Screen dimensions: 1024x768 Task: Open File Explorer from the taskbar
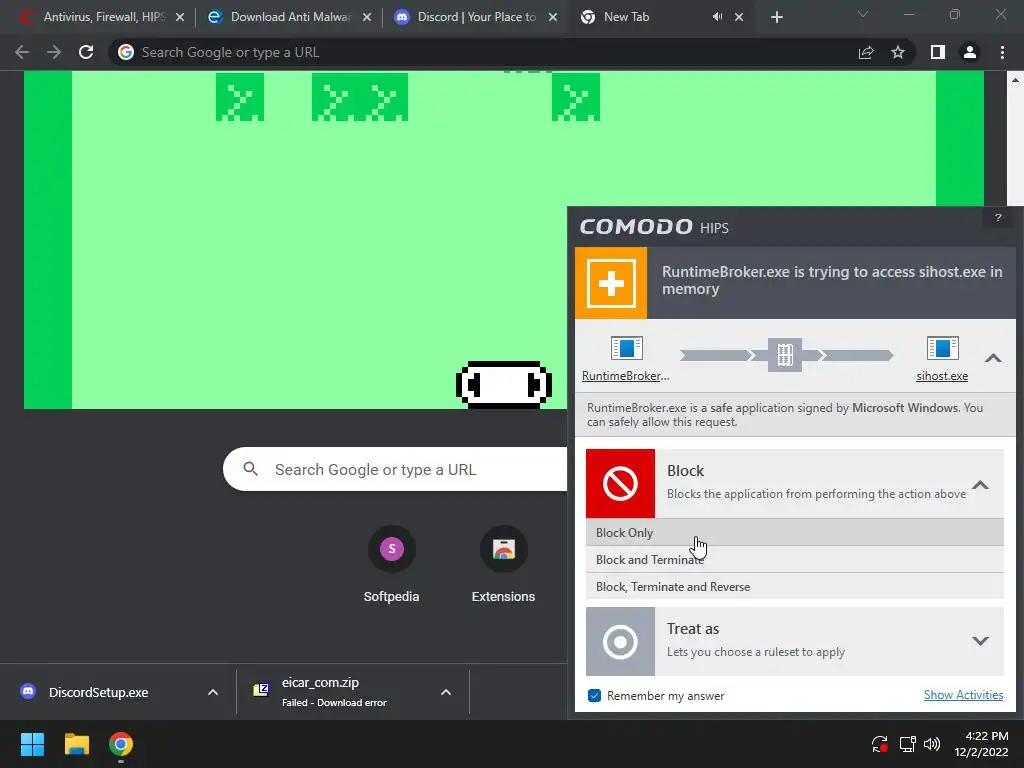click(x=76, y=744)
